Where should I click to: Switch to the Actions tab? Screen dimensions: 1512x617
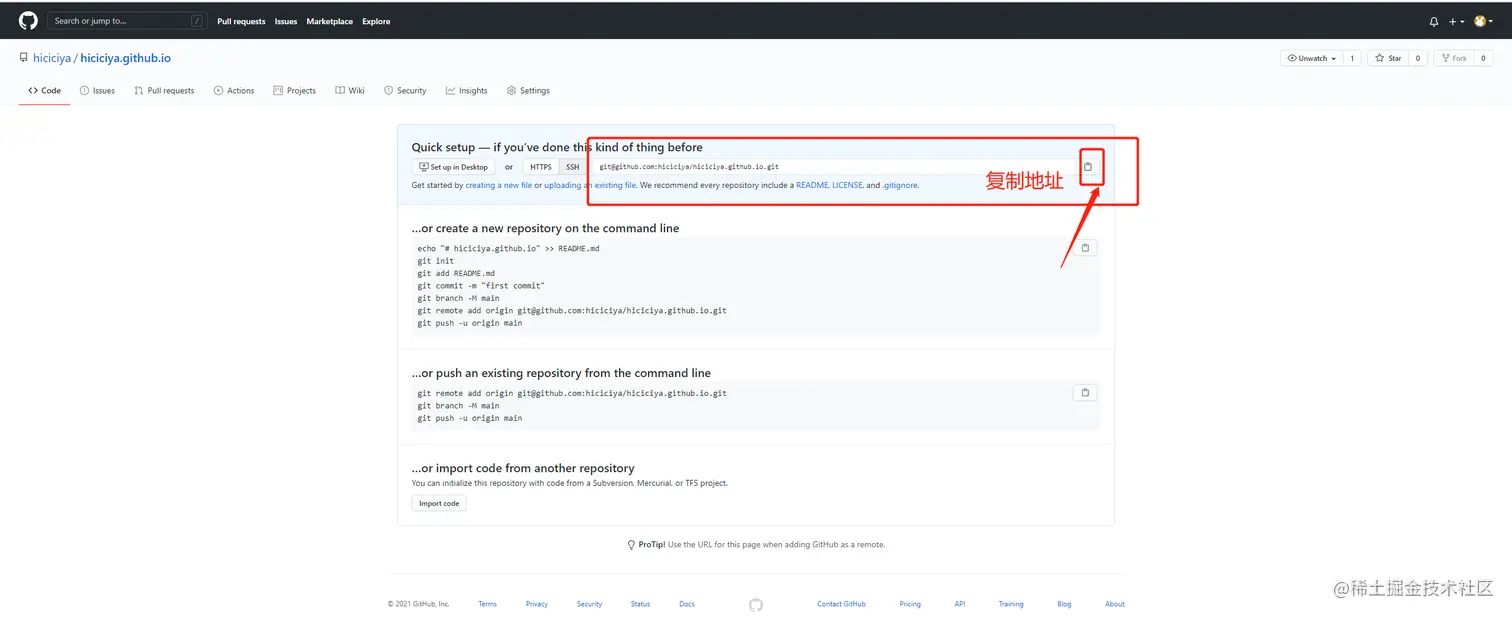coord(234,90)
